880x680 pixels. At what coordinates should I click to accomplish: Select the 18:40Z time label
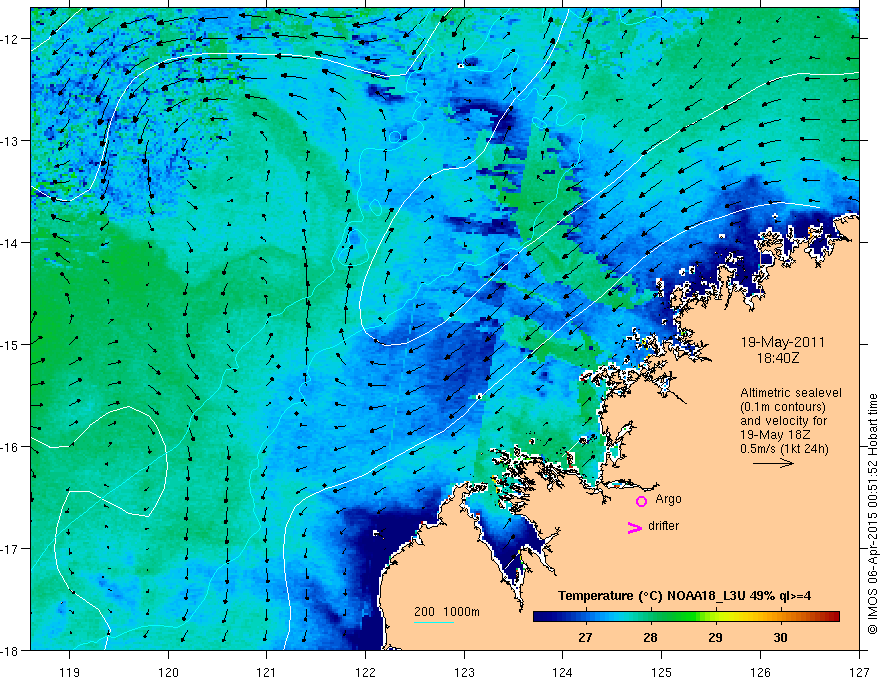[x=778, y=358]
